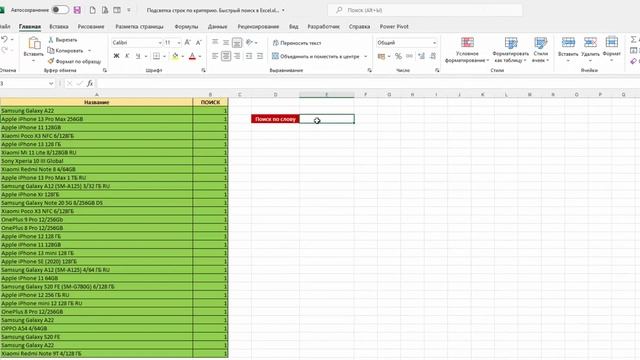Select the red Поиск по слову cell
Screen dimensions: 640x360
click(275, 119)
